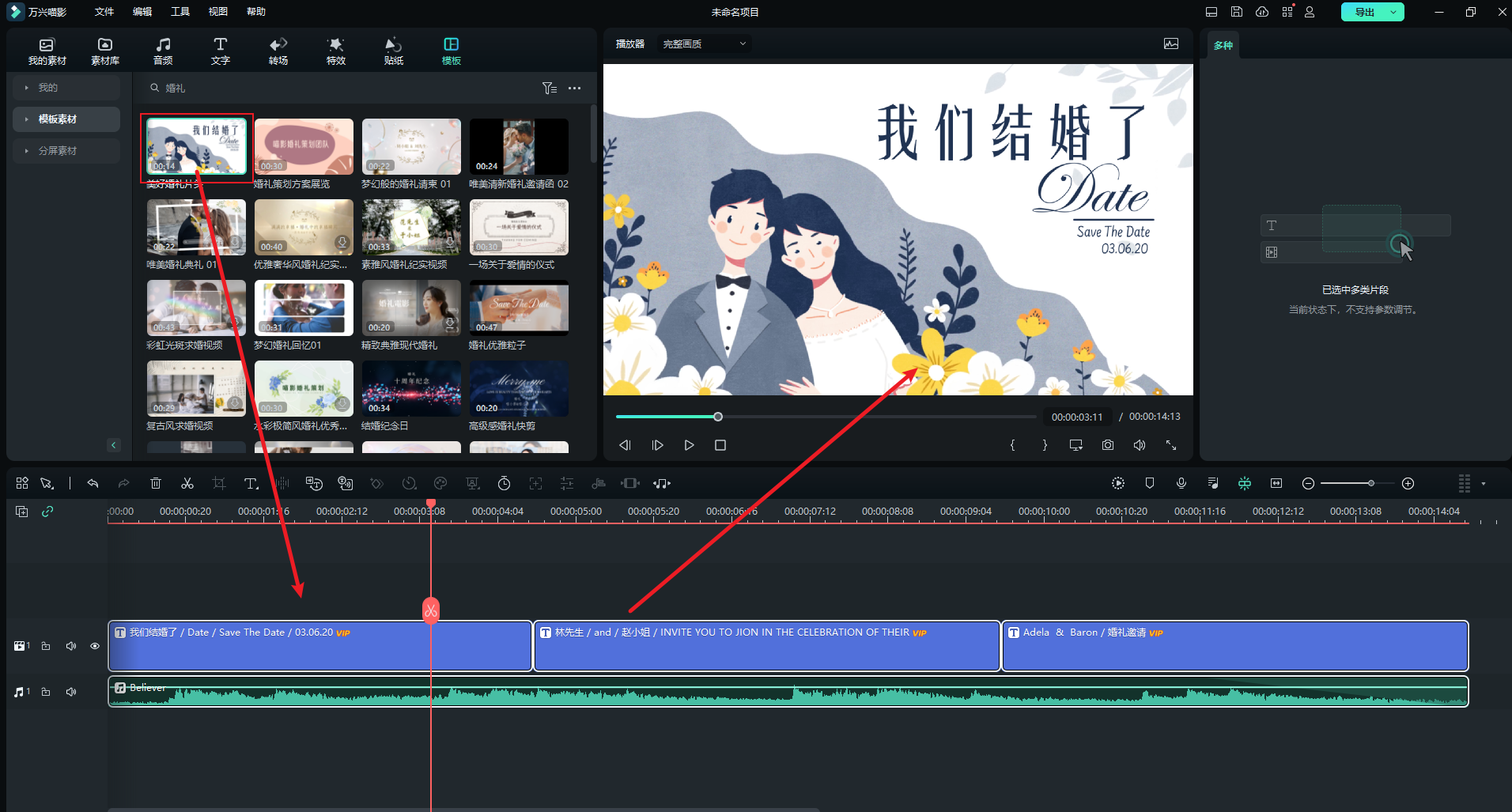The image size is (1512, 812).
Task: Select the crop tool in timeline toolbar
Action: (x=218, y=483)
